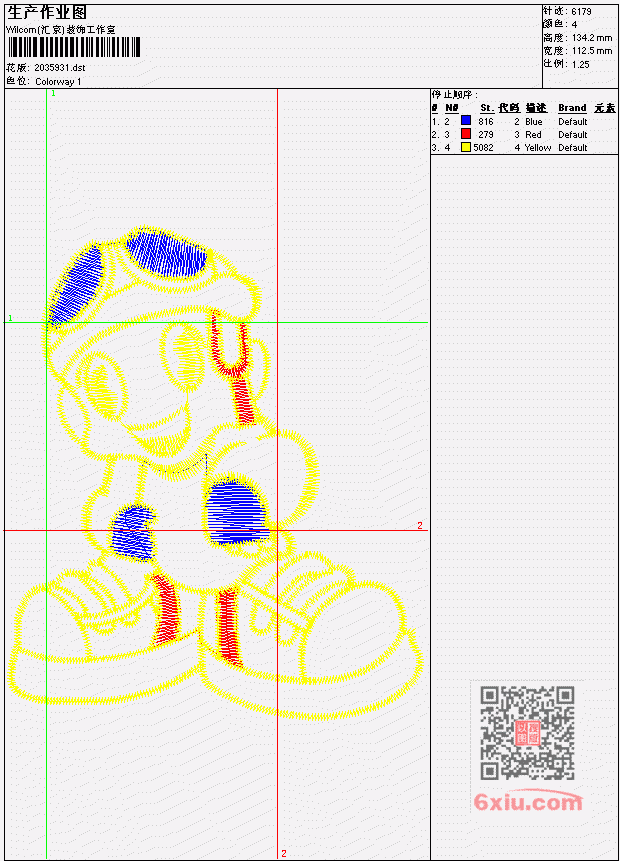Screen dimensions: 620x861
Task: Click the title 生产作业图
Action: pyautogui.click(x=47, y=13)
